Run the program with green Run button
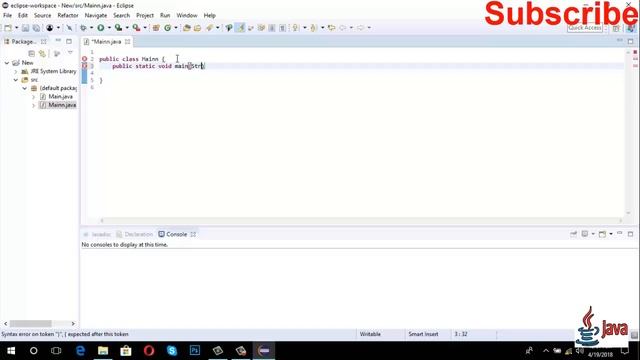This screenshot has width=640, height=360. 100,28
